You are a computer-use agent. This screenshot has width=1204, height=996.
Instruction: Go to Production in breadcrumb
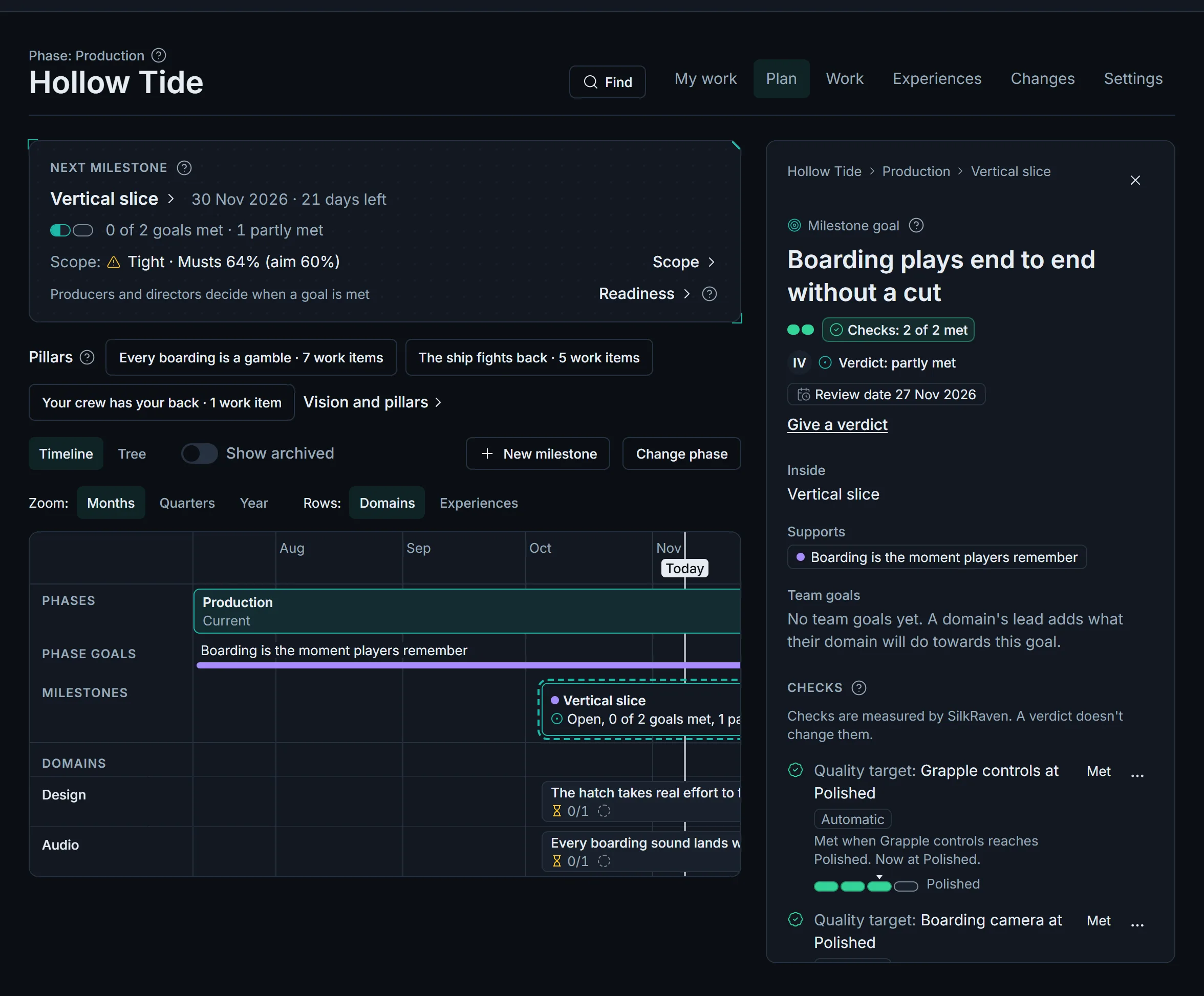(916, 171)
